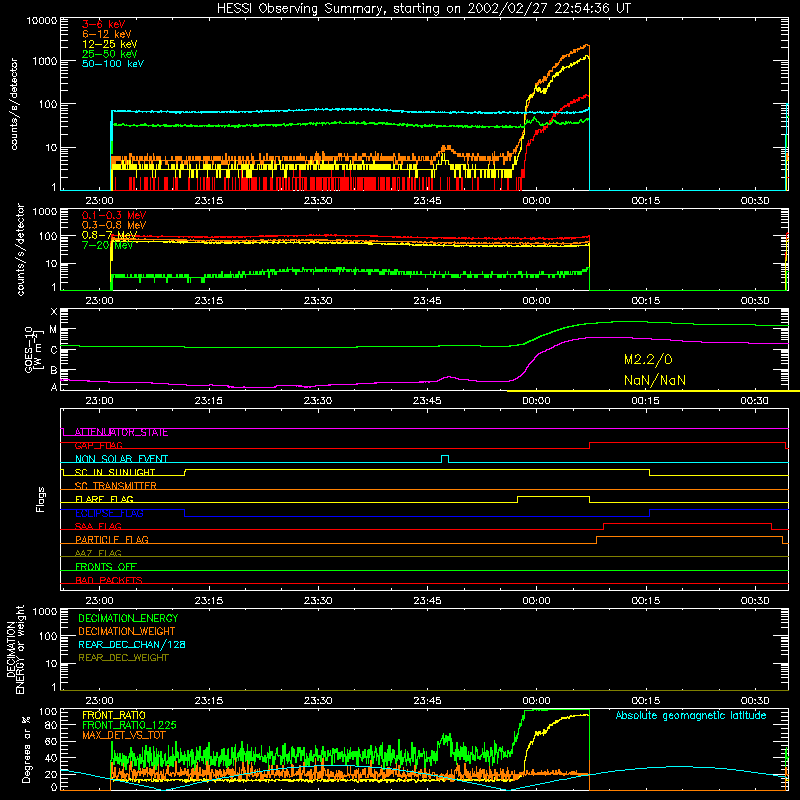This screenshot has height=800, width=800.
Task: Select the green 25-50 keV legend label
Action: (x=110, y=54)
